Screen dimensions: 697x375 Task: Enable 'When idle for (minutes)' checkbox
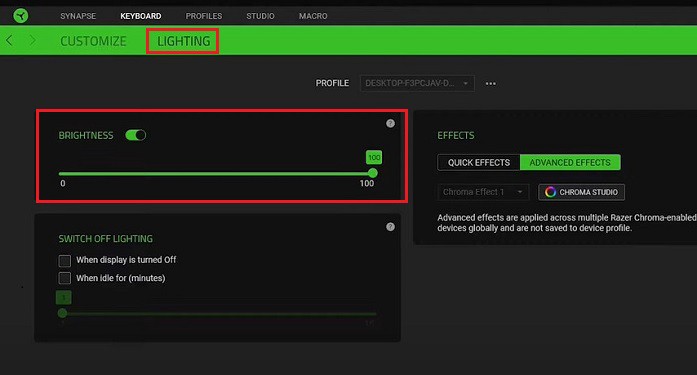[64, 278]
